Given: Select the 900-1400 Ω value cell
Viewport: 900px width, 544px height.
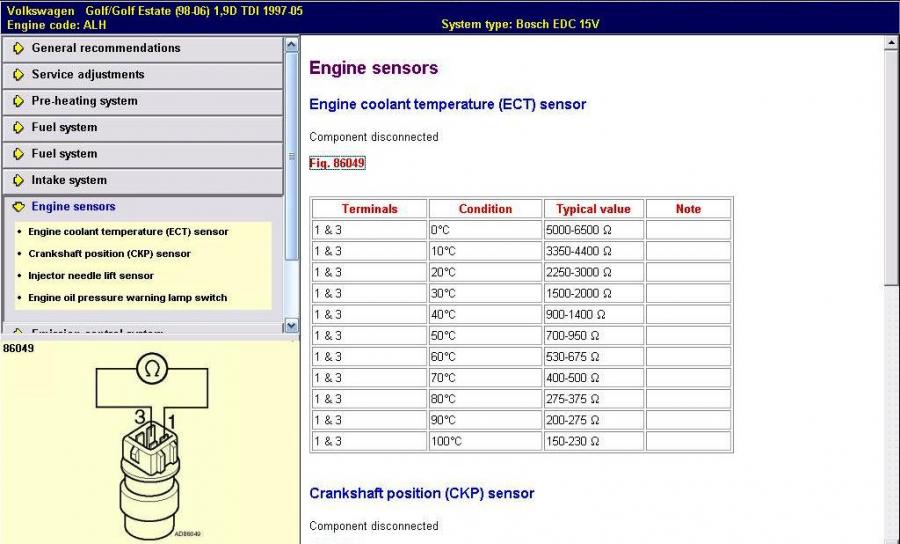Looking at the screenshot, I should click(x=593, y=314).
